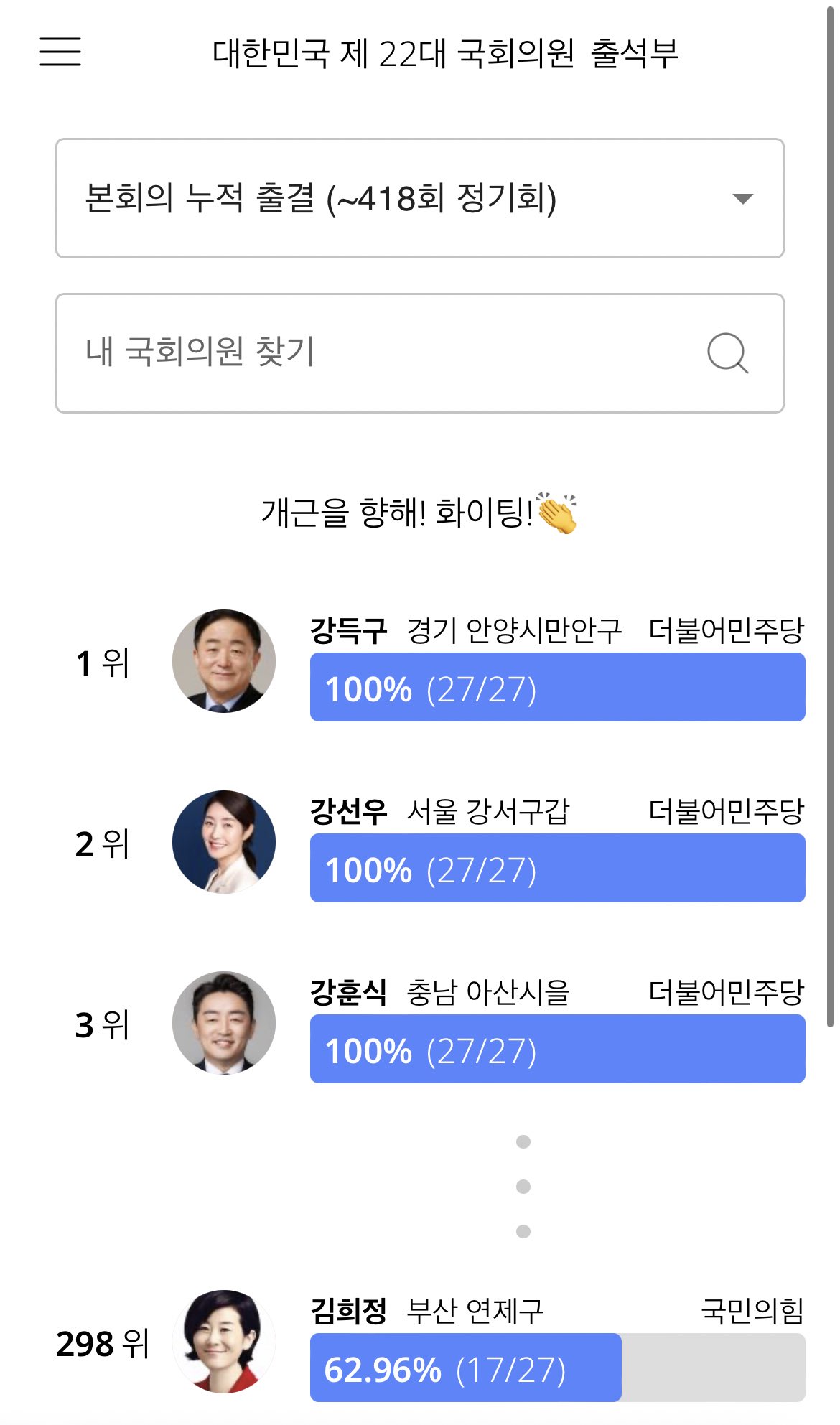The image size is (840, 1425).
Task: Open 강득구's profile photo
Action: coord(224,661)
